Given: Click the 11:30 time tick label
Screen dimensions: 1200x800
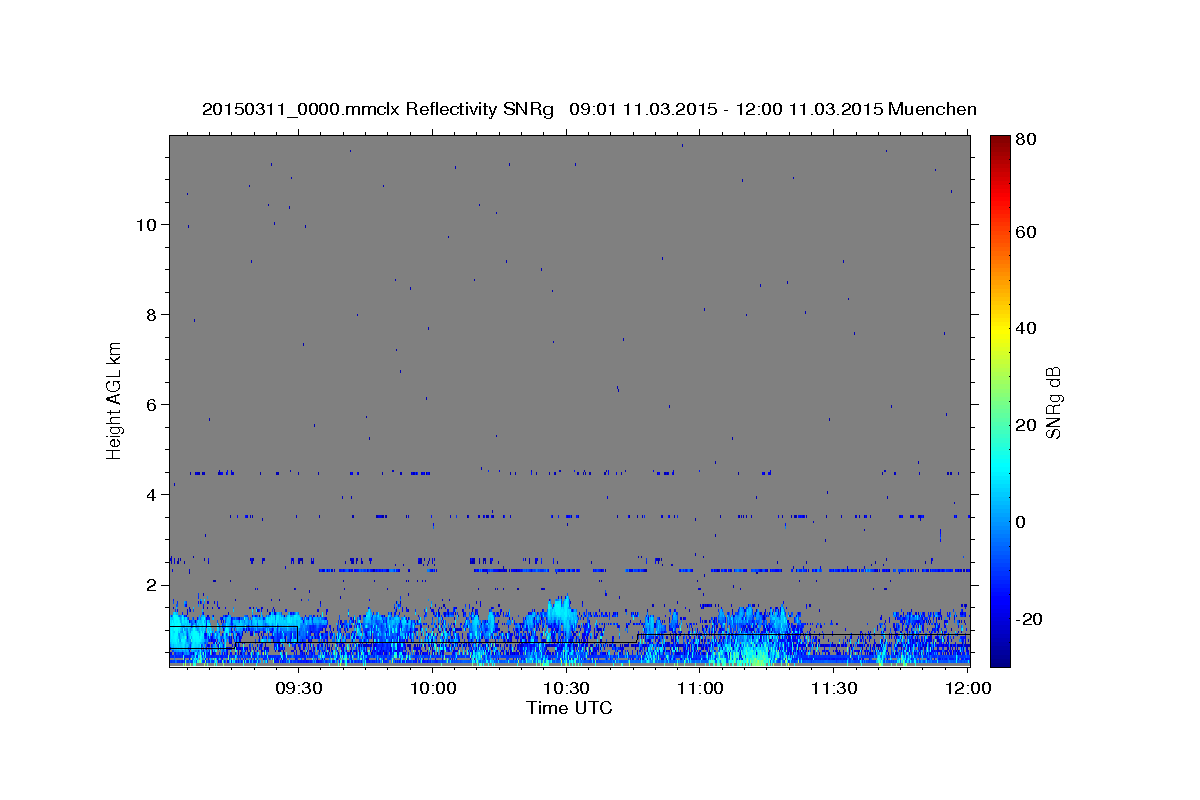Looking at the screenshot, I should 834,690.
